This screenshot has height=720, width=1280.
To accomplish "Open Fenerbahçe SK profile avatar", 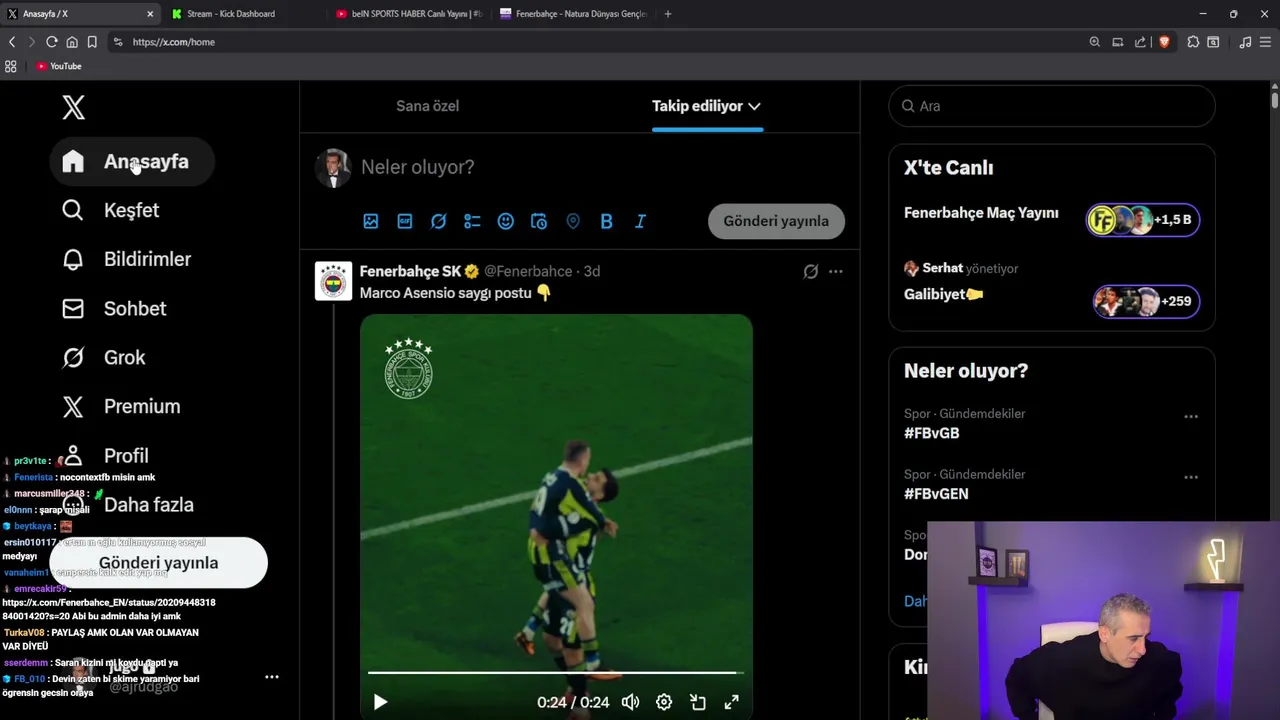I will tap(334, 281).
